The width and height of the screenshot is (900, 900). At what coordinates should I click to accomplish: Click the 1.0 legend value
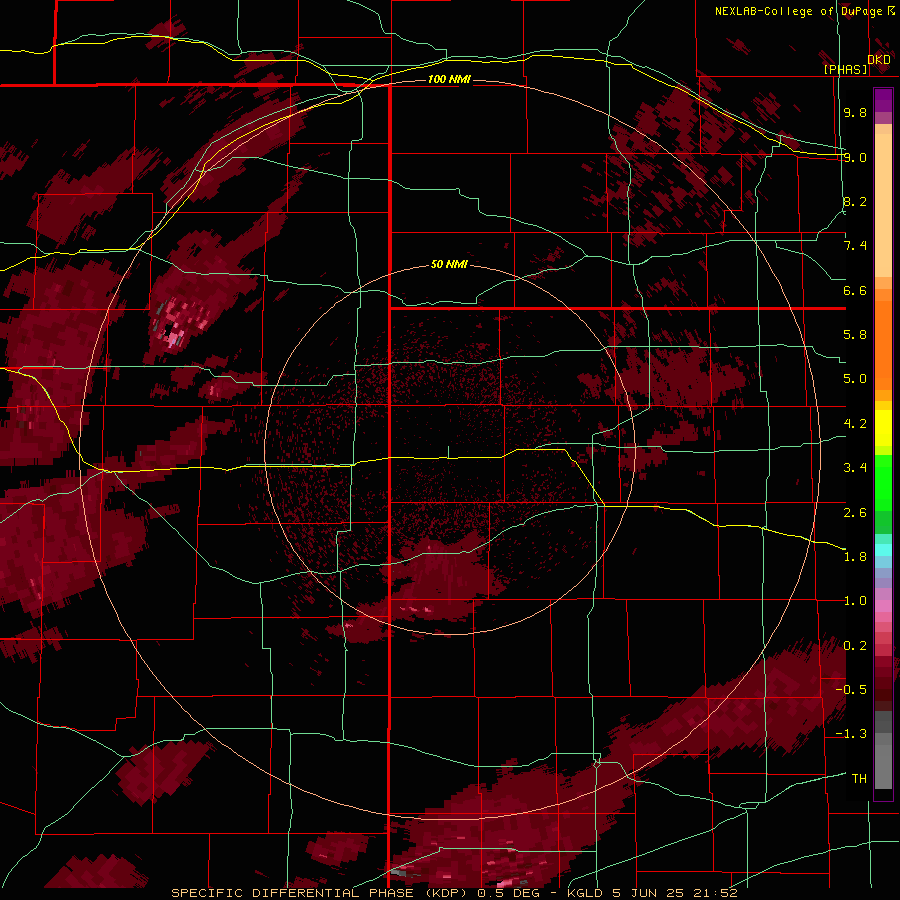[x=855, y=601]
